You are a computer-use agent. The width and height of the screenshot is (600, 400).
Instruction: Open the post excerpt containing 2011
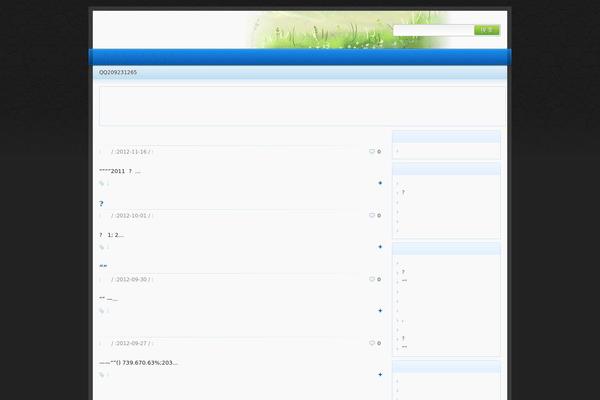120,171
